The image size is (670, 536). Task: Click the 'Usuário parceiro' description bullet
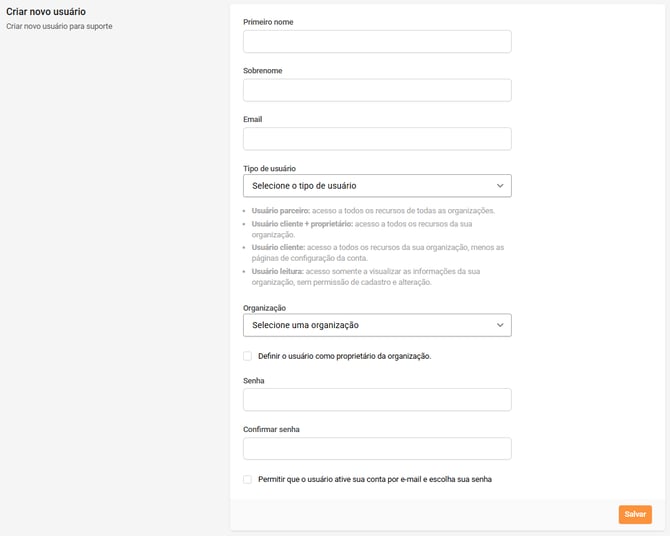372,211
